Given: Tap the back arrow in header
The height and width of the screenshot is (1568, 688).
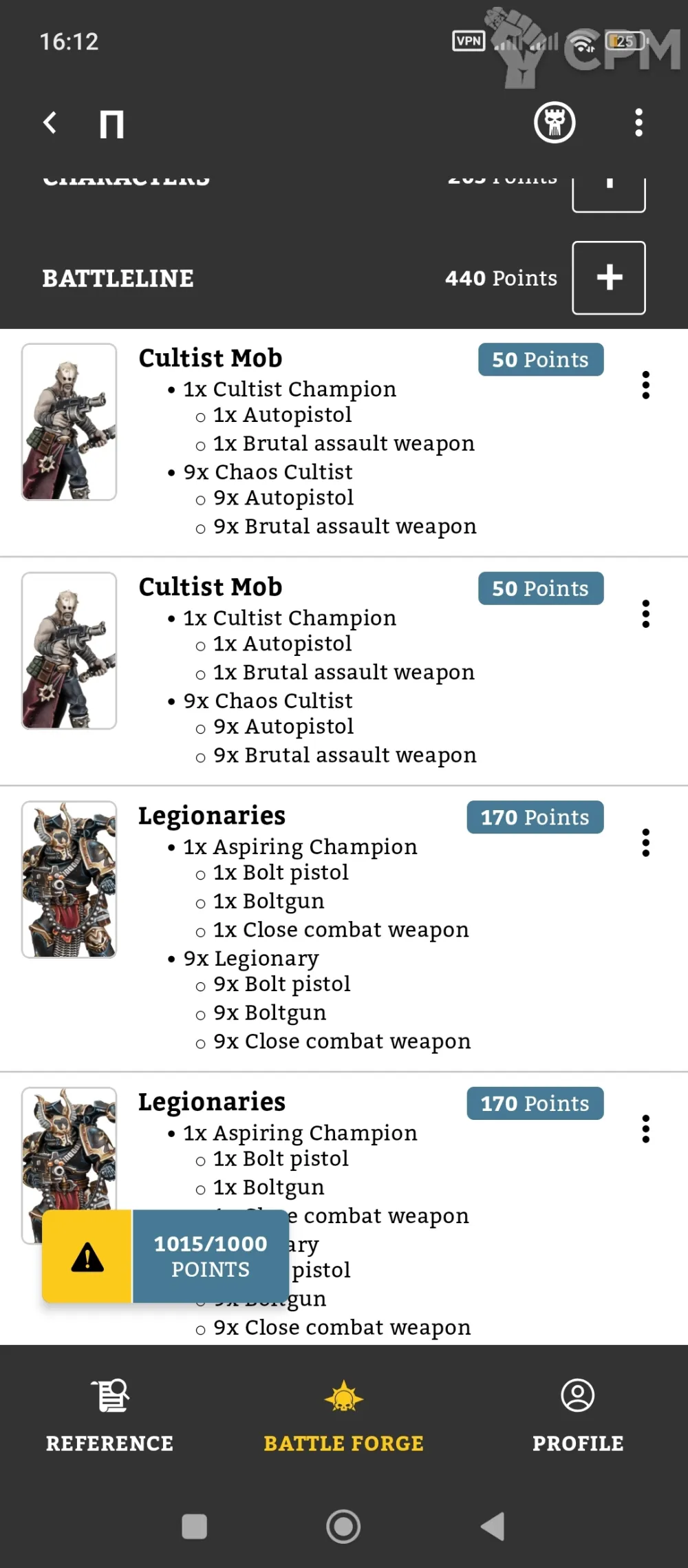Looking at the screenshot, I should (50, 123).
